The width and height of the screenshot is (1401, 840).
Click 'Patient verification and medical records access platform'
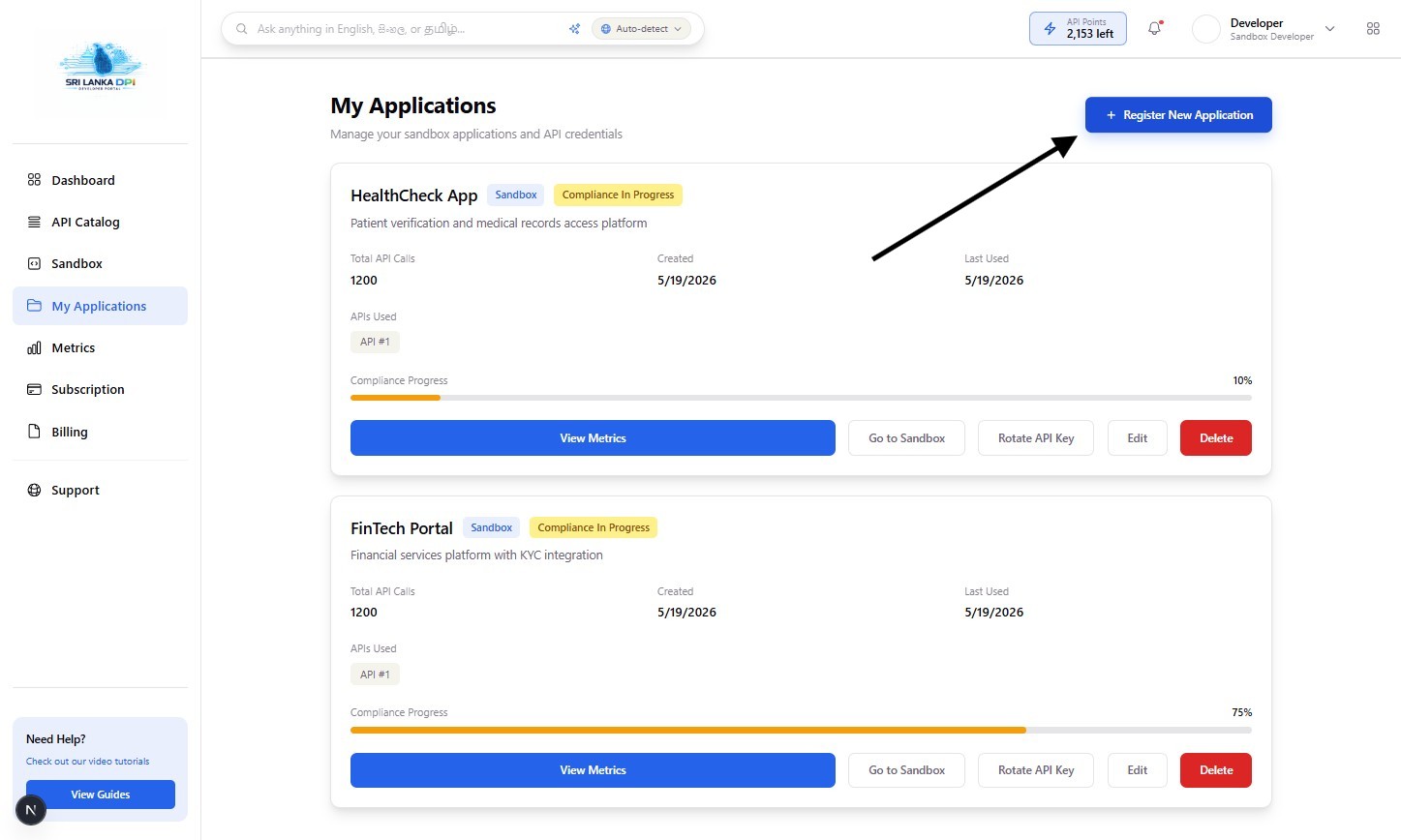coord(499,223)
